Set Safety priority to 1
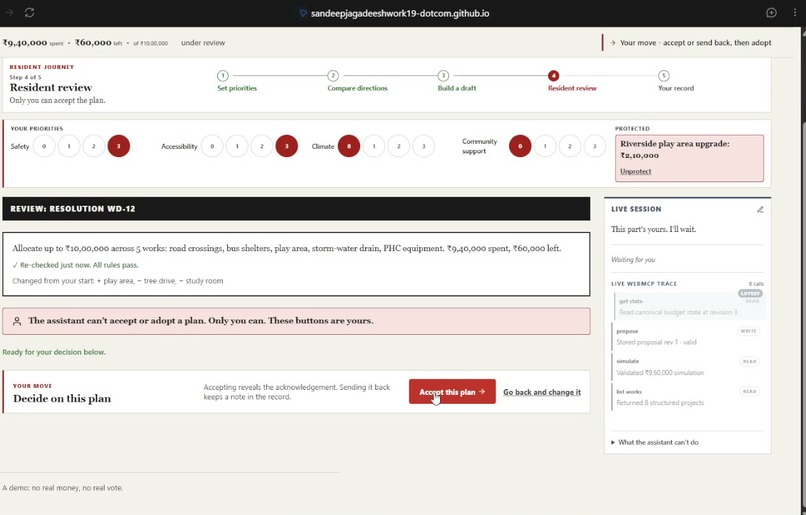Image resolution: width=806 pixels, height=515 pixels. (69, 146)
